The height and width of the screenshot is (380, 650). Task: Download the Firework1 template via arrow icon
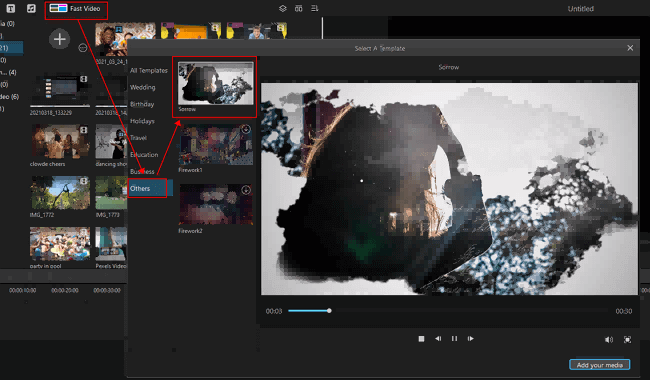point(246,129)
